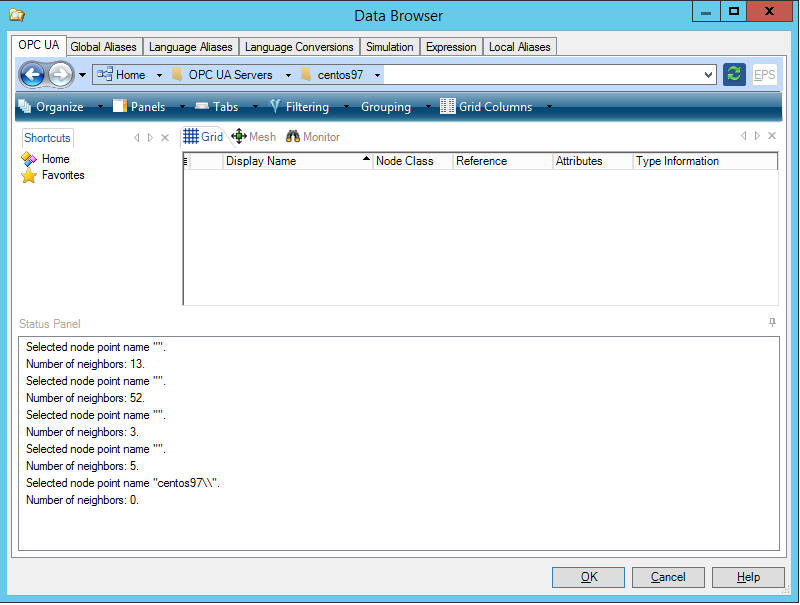The height and width of the screenshot is (605, 800).
Task: Open the Monitor view
Action: (313, 137)
